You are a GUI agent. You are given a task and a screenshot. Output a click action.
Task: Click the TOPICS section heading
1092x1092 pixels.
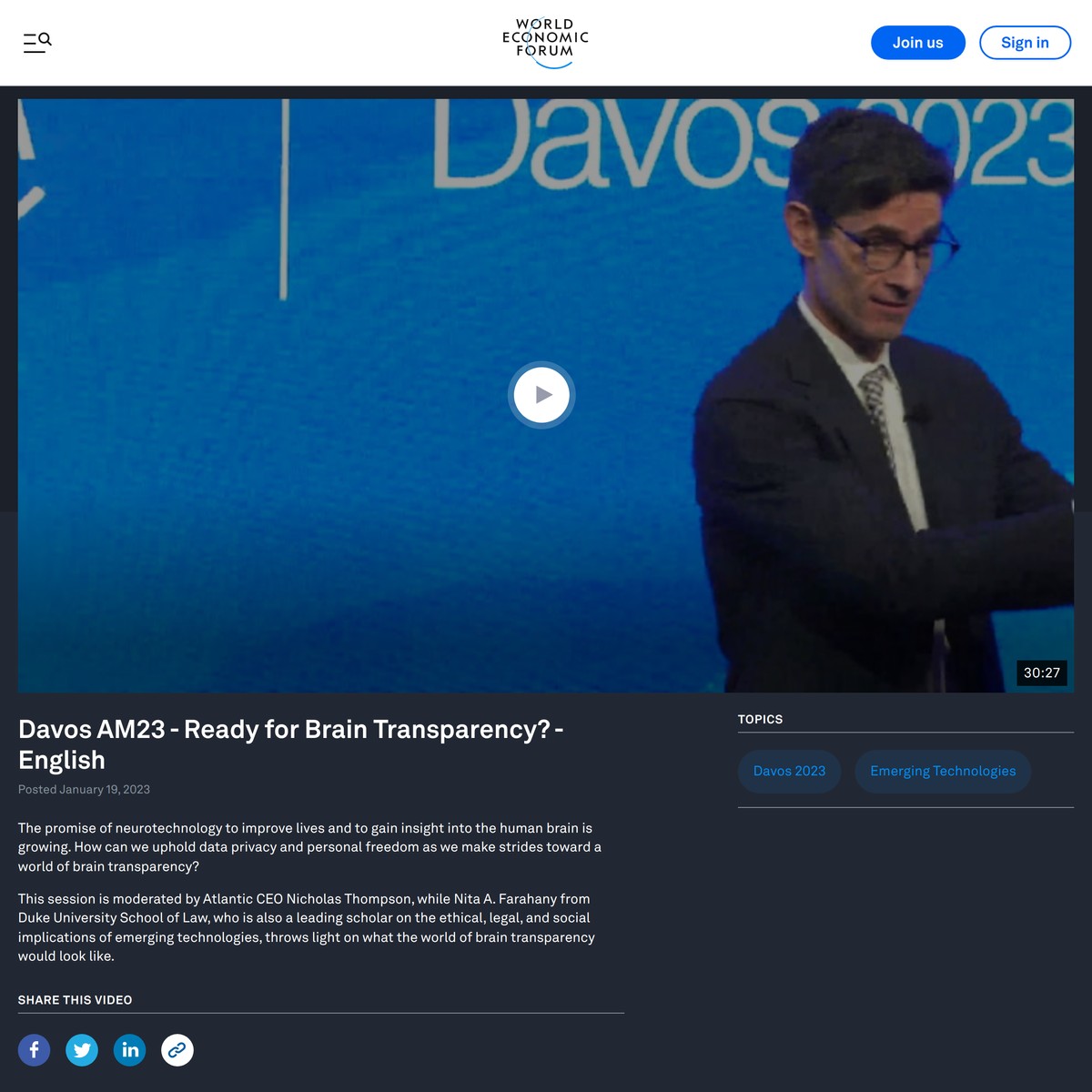[x=760, y=719]
